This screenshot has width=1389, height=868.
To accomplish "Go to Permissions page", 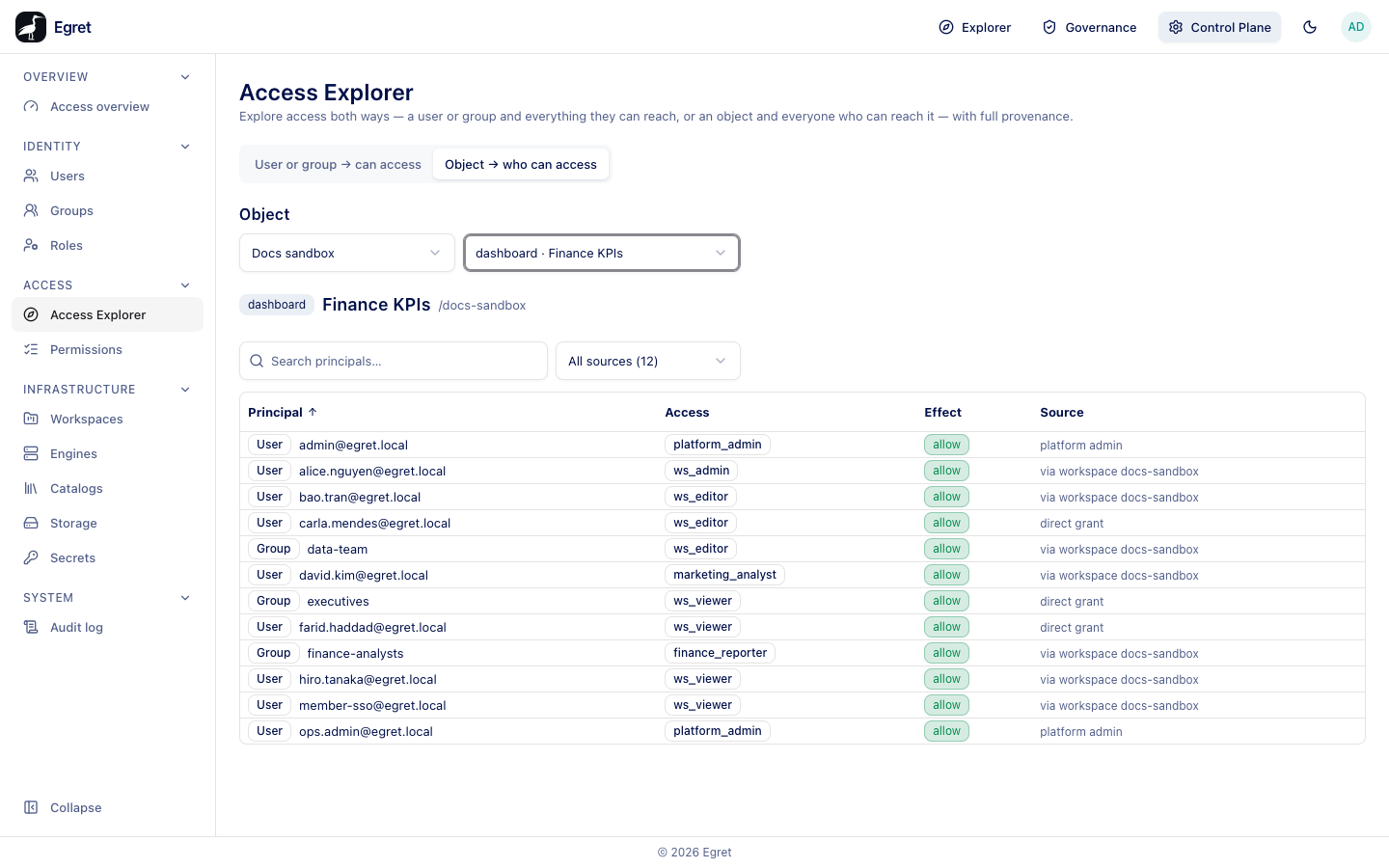I will [x=108, y=350].
